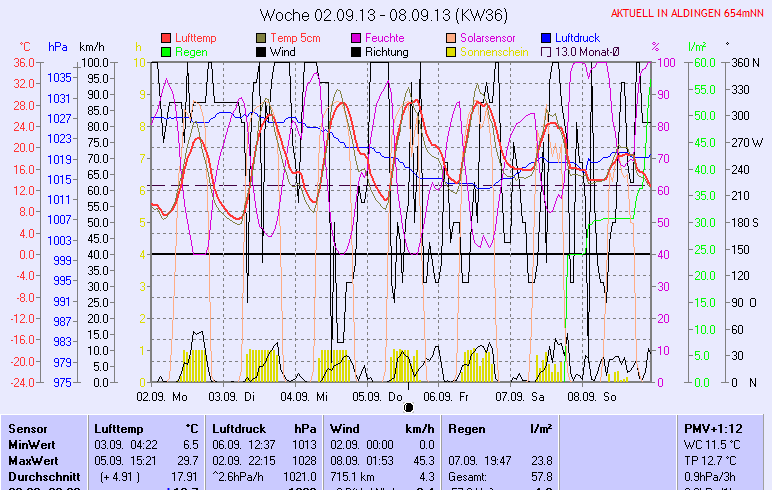Click the 'PMV+1:12' header in the table
The width and height of the screenshot is (772, 490).
click(x=707, y=428)
